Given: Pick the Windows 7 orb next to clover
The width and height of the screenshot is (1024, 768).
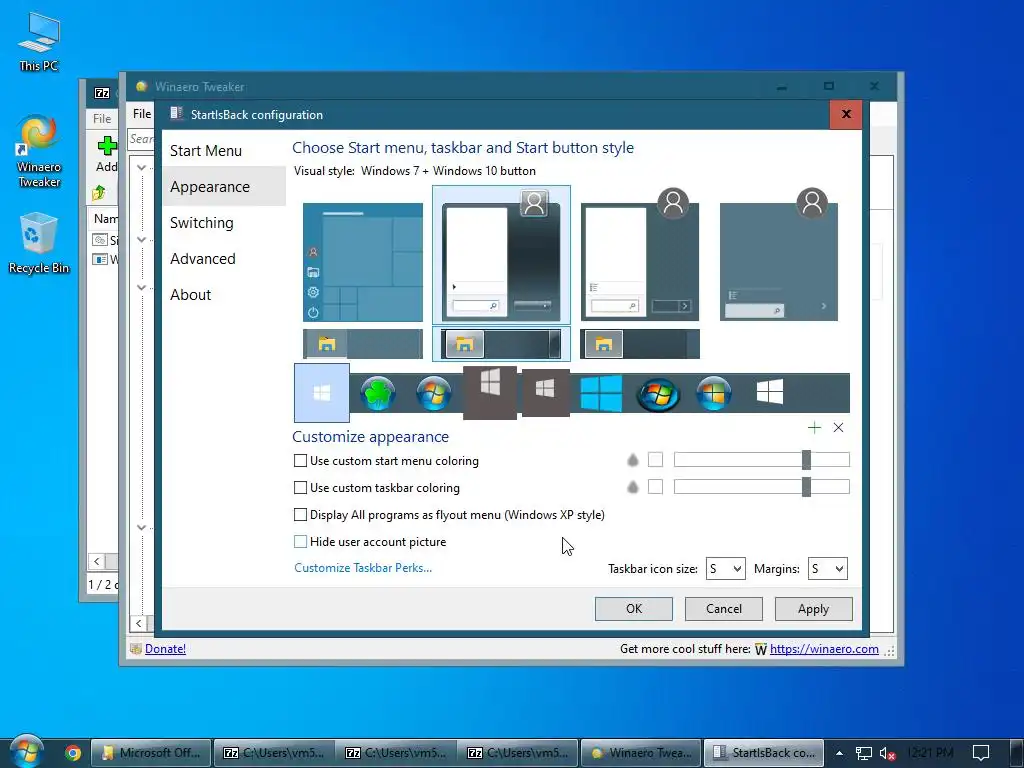Looking at the screenshot, I should click(434, 394).
